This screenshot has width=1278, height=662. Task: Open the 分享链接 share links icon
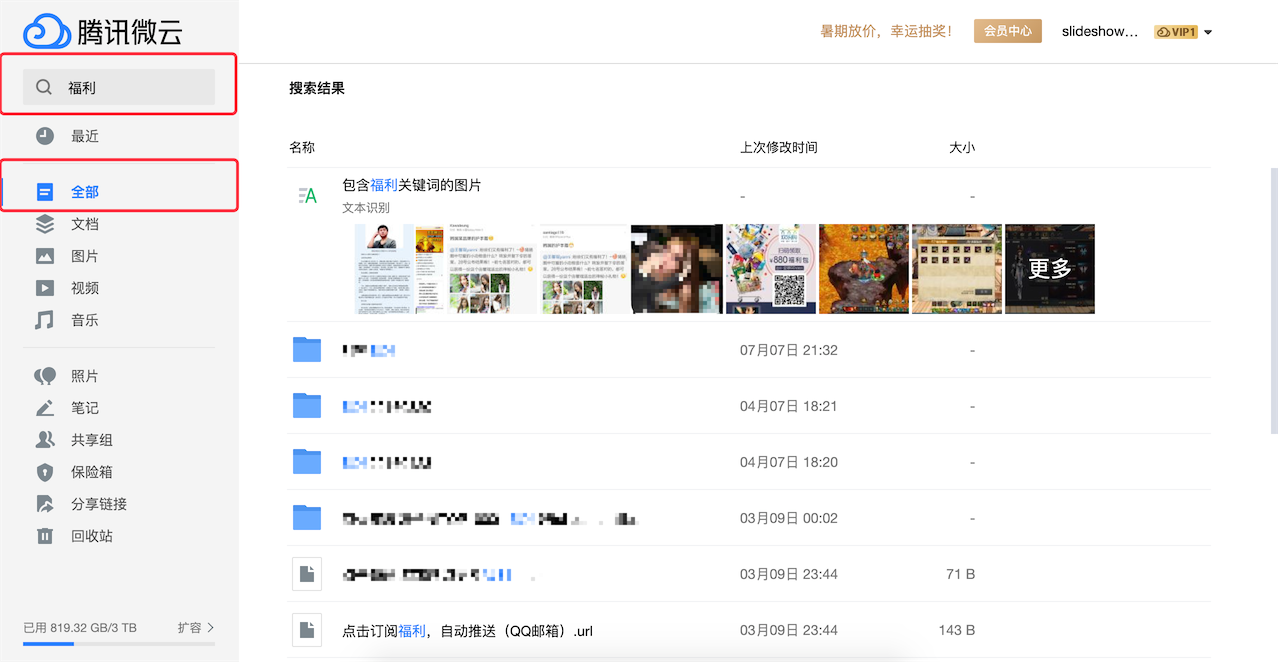(45, 504)
